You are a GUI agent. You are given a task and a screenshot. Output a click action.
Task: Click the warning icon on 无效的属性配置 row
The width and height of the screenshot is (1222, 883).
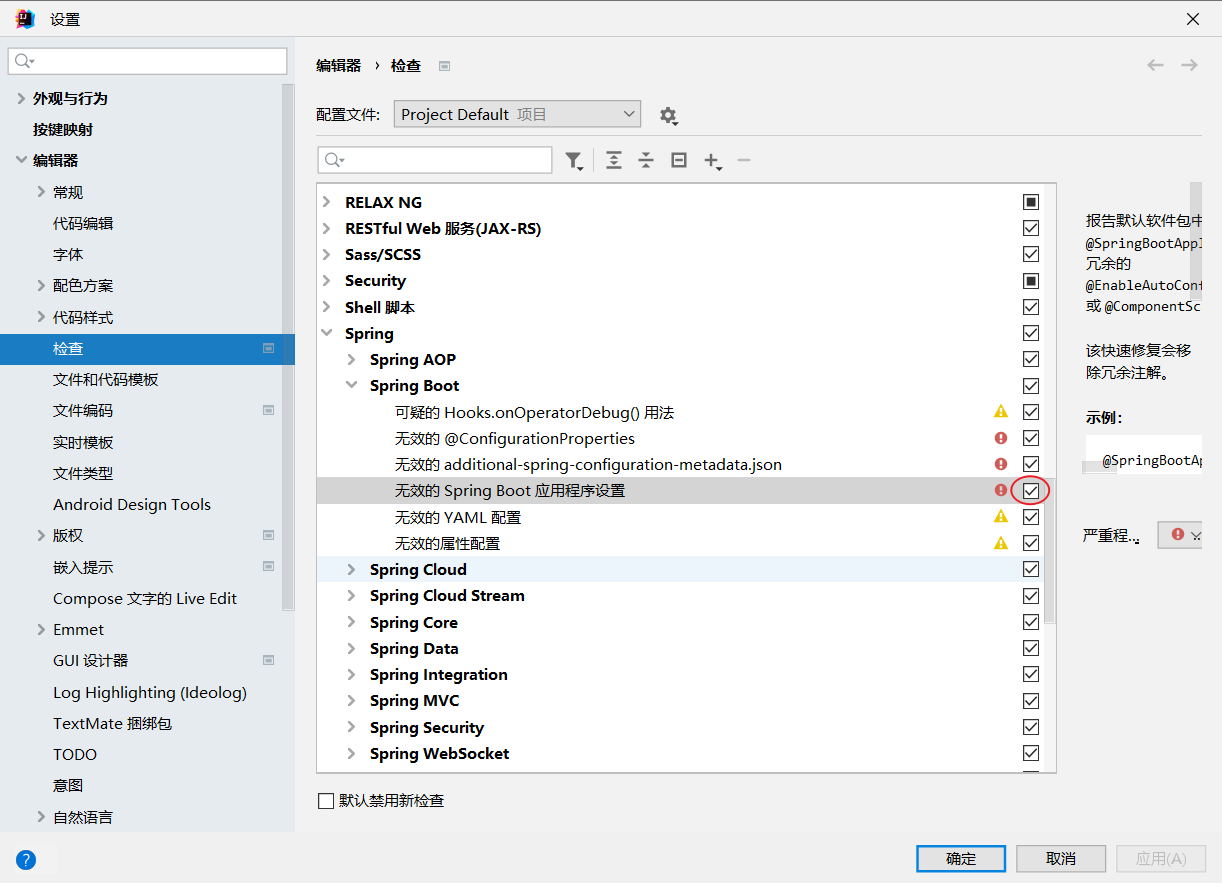1001,543
